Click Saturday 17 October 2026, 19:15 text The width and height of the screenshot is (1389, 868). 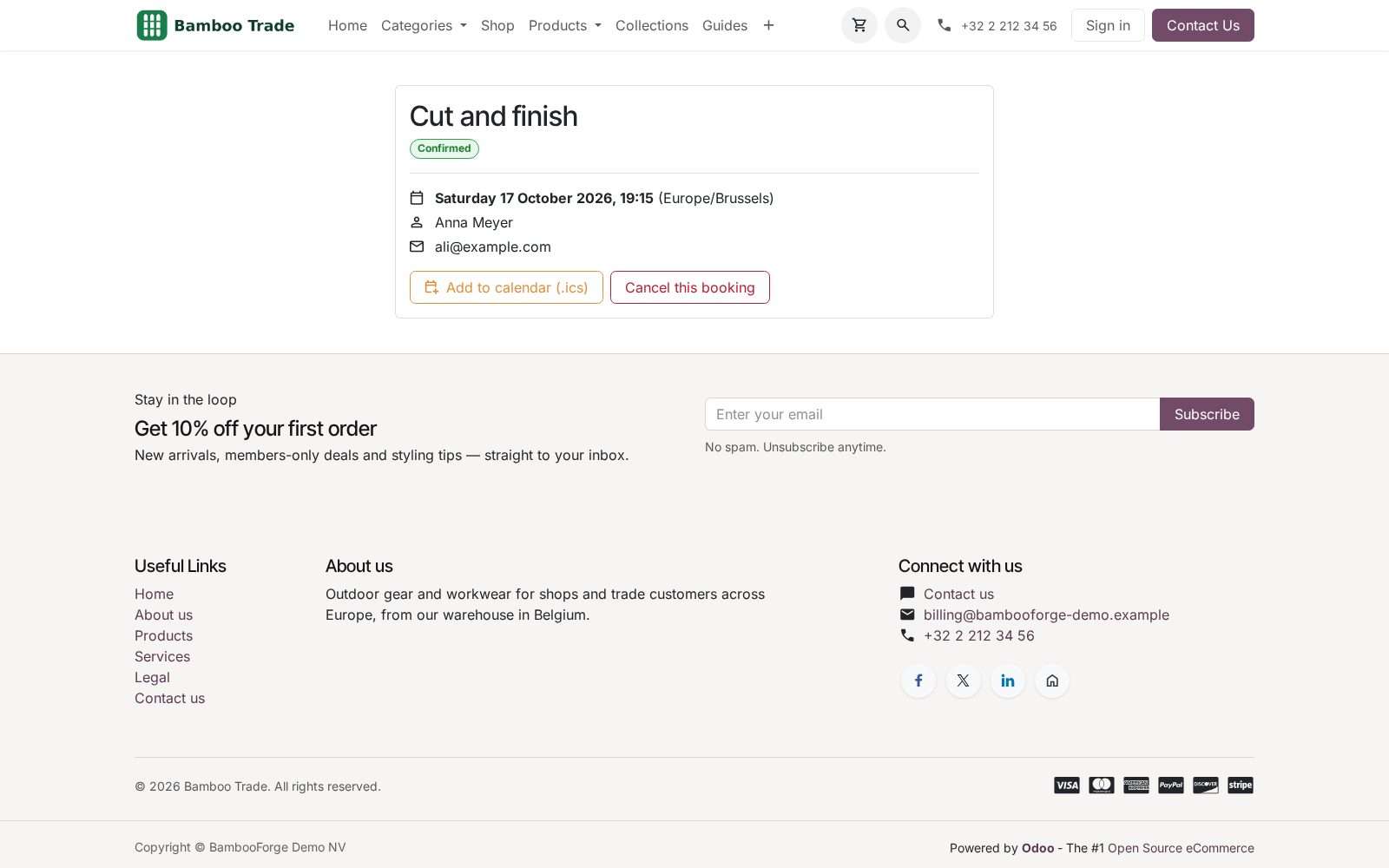544,198
